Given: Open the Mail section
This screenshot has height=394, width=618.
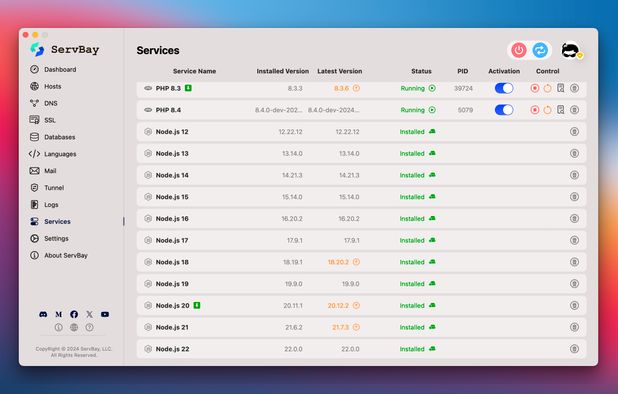Looking at the screenshot, I should [x=43, y=171].
